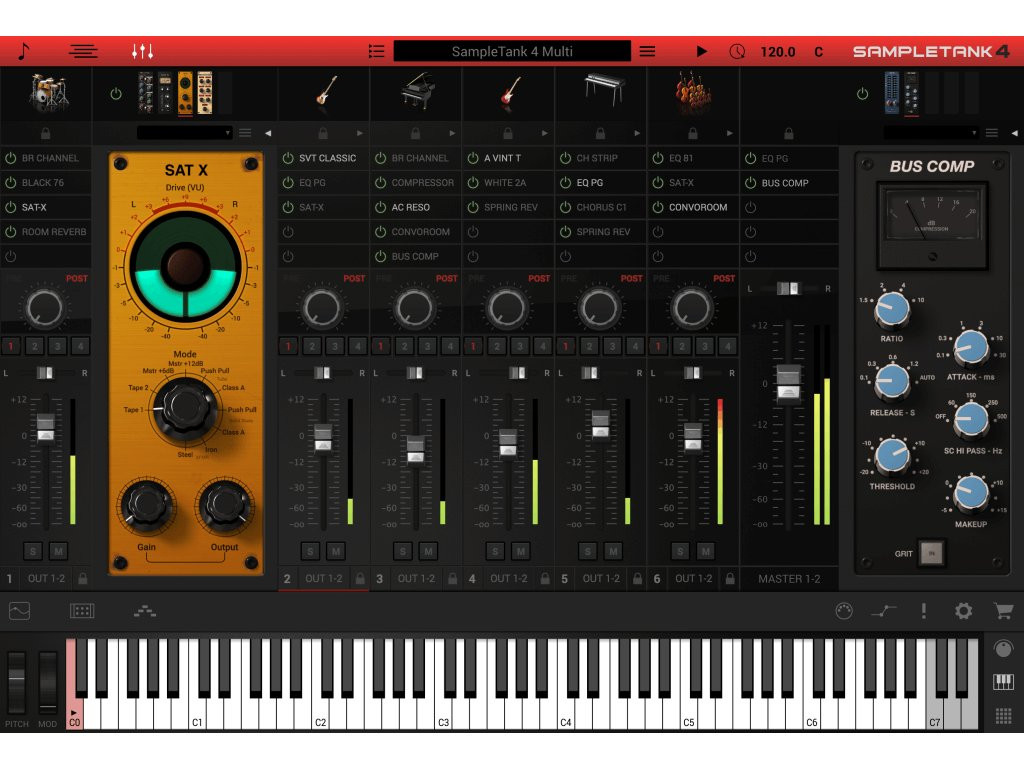Open channel 2 OUT 1-2 output selector
This screenshot has width=1024, height=768.
323,578
